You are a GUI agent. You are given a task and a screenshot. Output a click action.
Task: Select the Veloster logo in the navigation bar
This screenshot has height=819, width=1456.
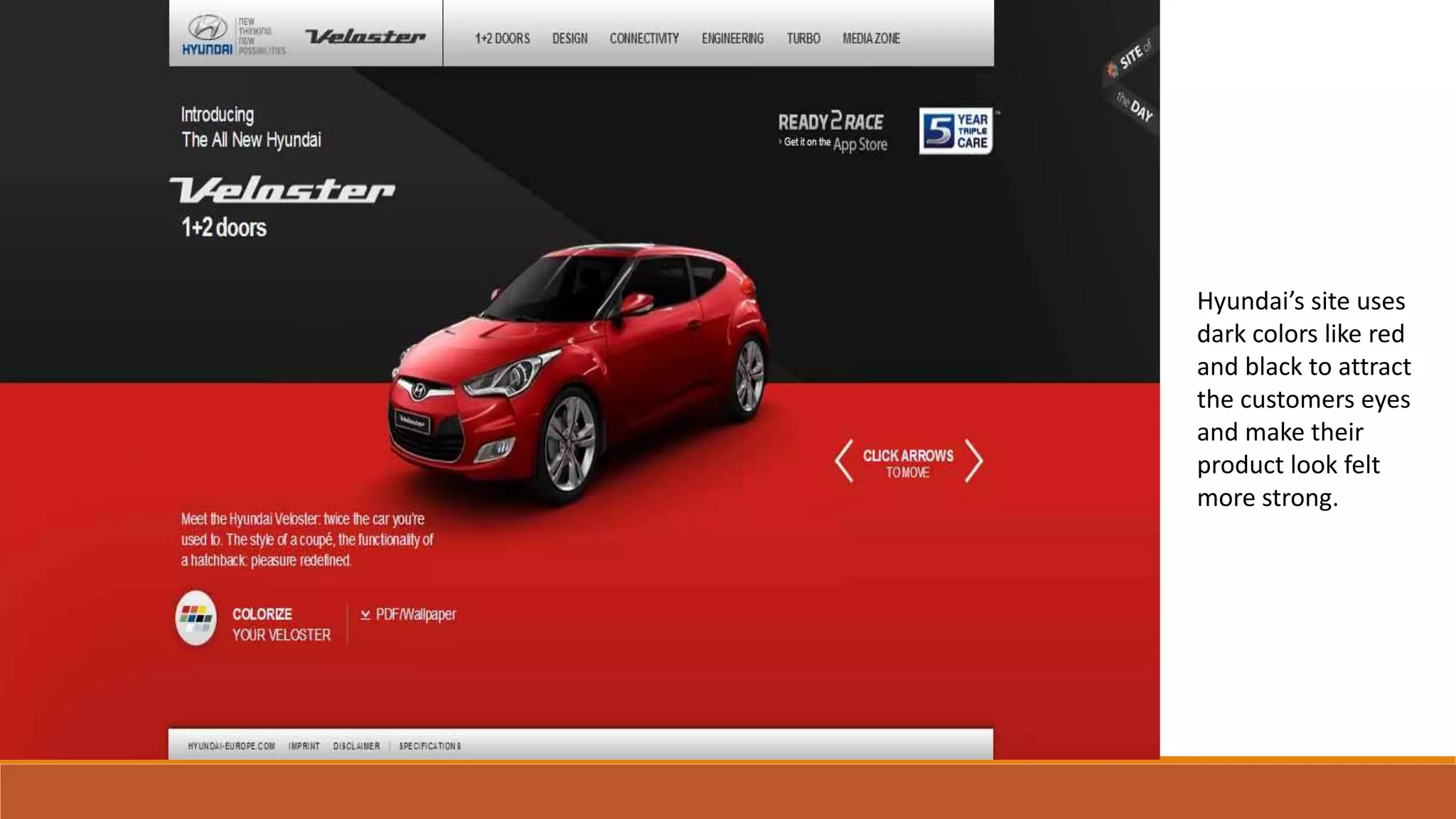click(365, 36)
